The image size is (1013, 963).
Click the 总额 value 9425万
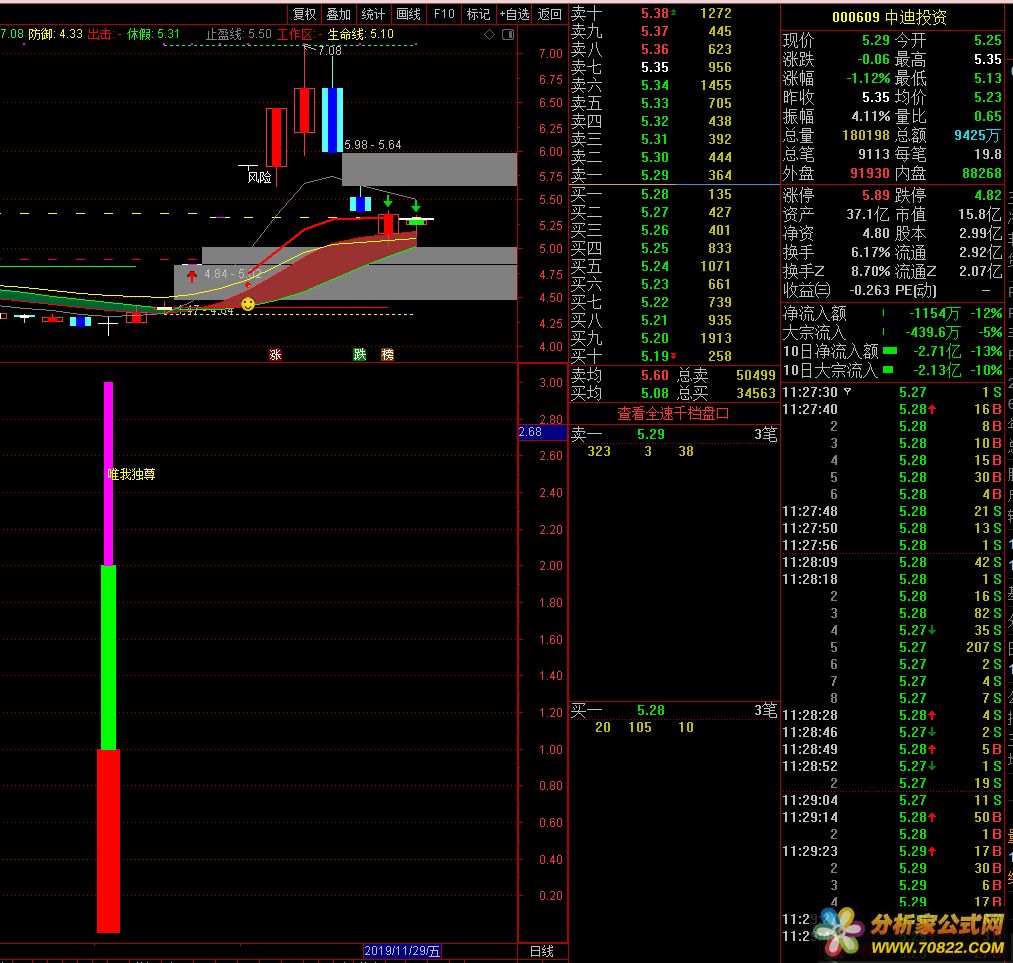977,135
